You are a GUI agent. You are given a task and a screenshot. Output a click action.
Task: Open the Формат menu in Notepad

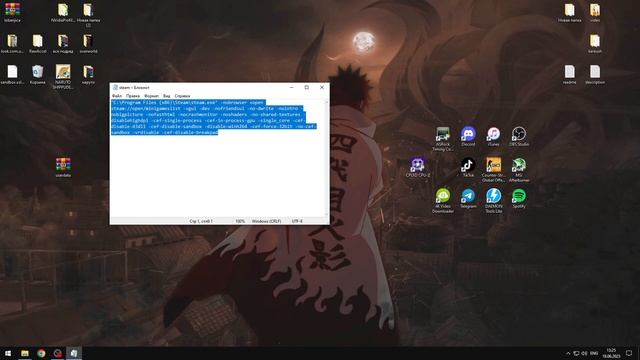[x=151, y=96]
